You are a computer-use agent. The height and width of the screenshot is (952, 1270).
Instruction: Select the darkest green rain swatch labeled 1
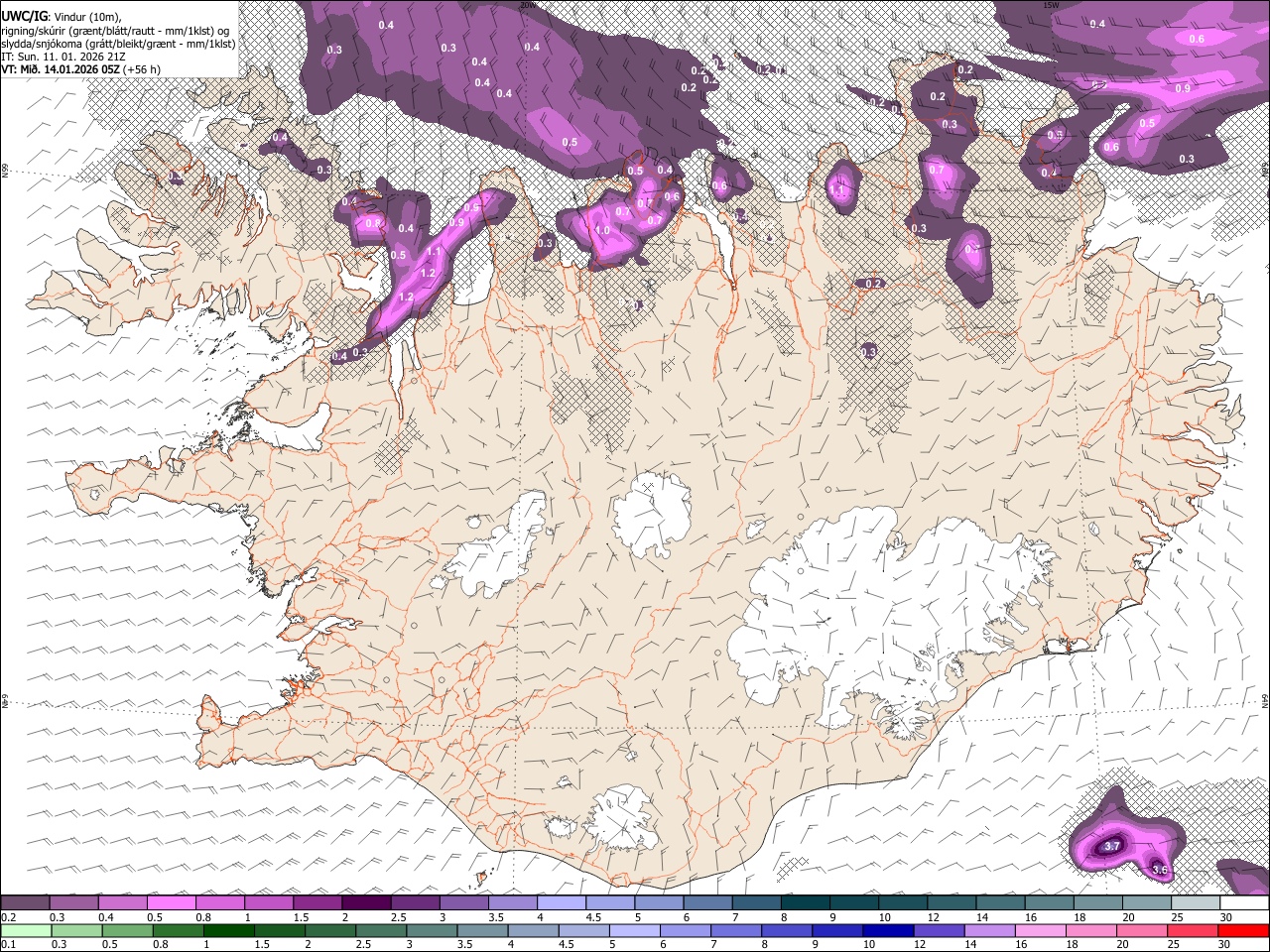(229, 930)
